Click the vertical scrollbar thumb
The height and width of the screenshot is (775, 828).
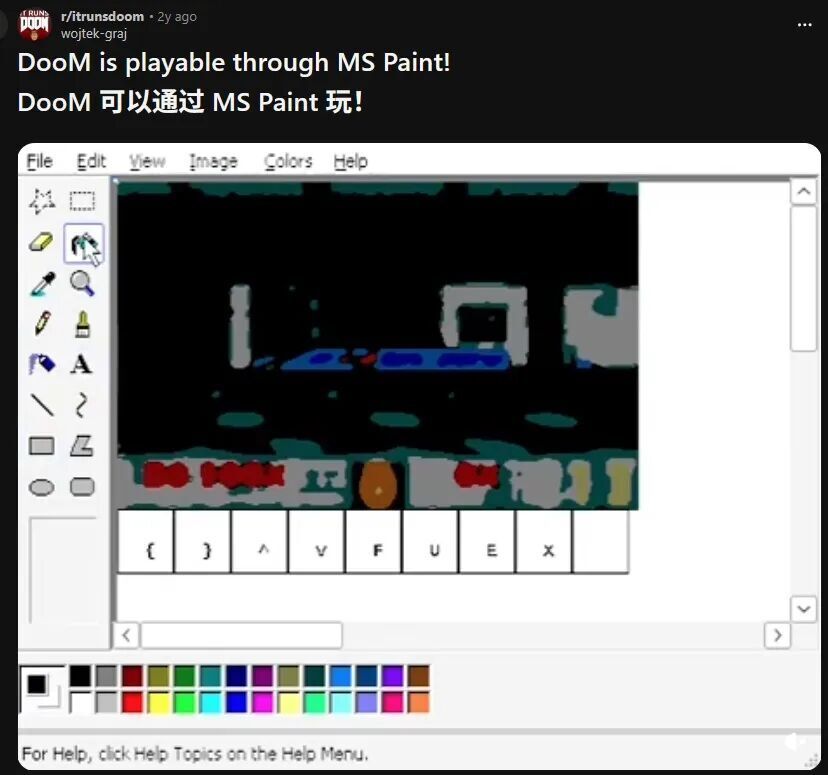click(x=804, y=278)
